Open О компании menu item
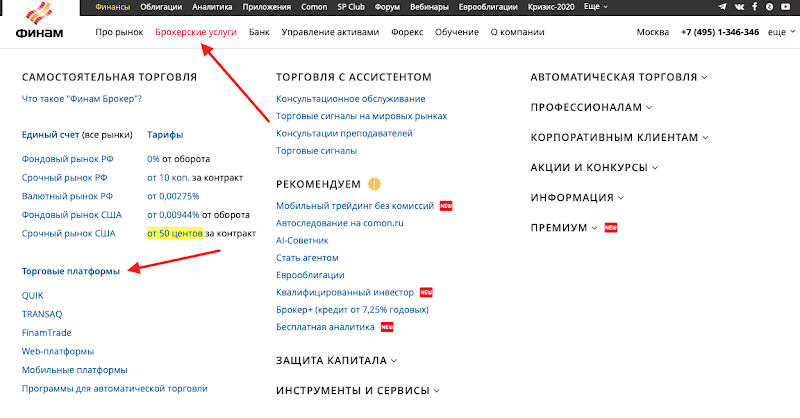The image size is (800, 418). (x=517, y=32)
